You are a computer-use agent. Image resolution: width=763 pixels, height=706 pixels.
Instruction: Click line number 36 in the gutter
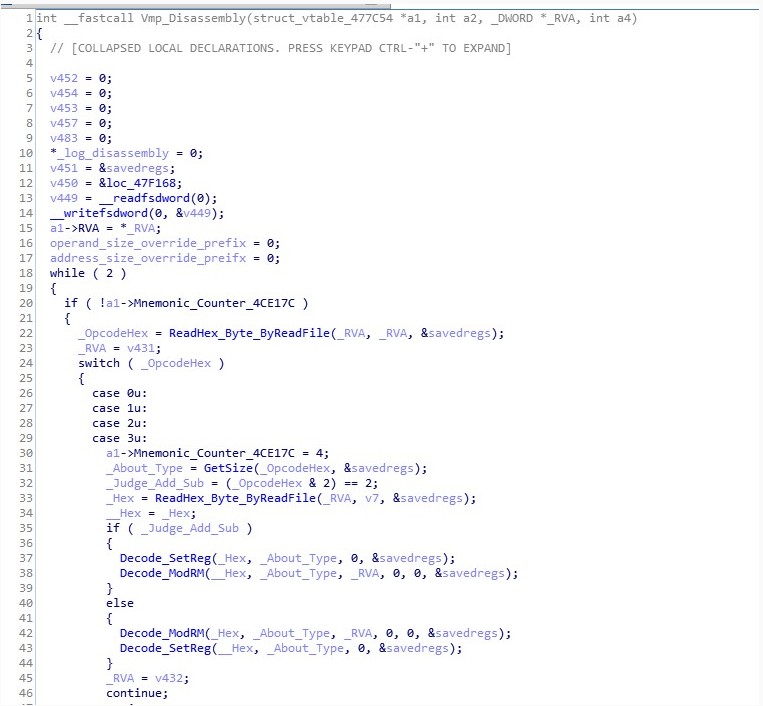point(26,543)
